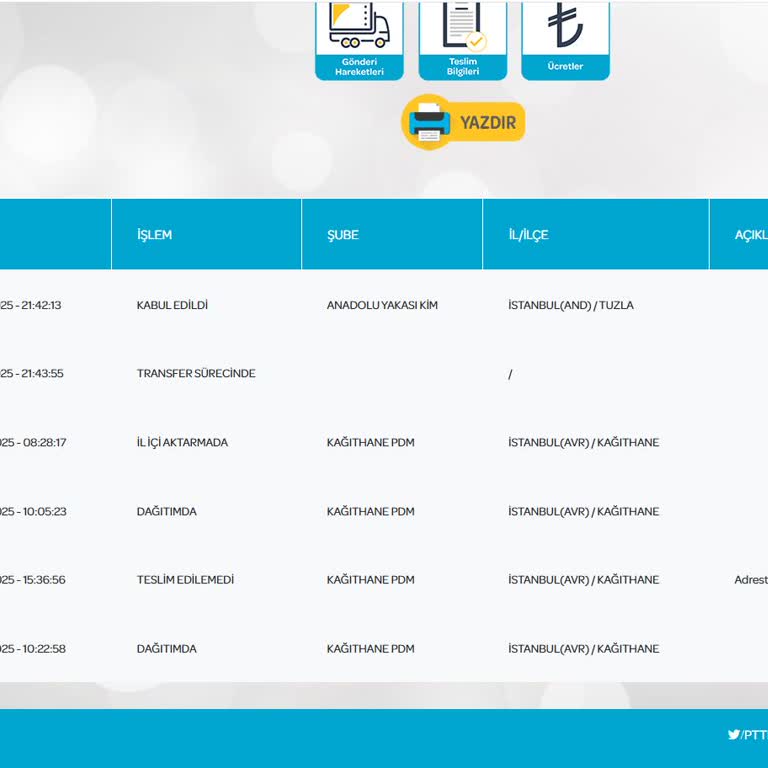This screenshot has width=768, height=768.
Task: Click the KABUL EDİLDİ status cell
Action: (x=172, y=305)
